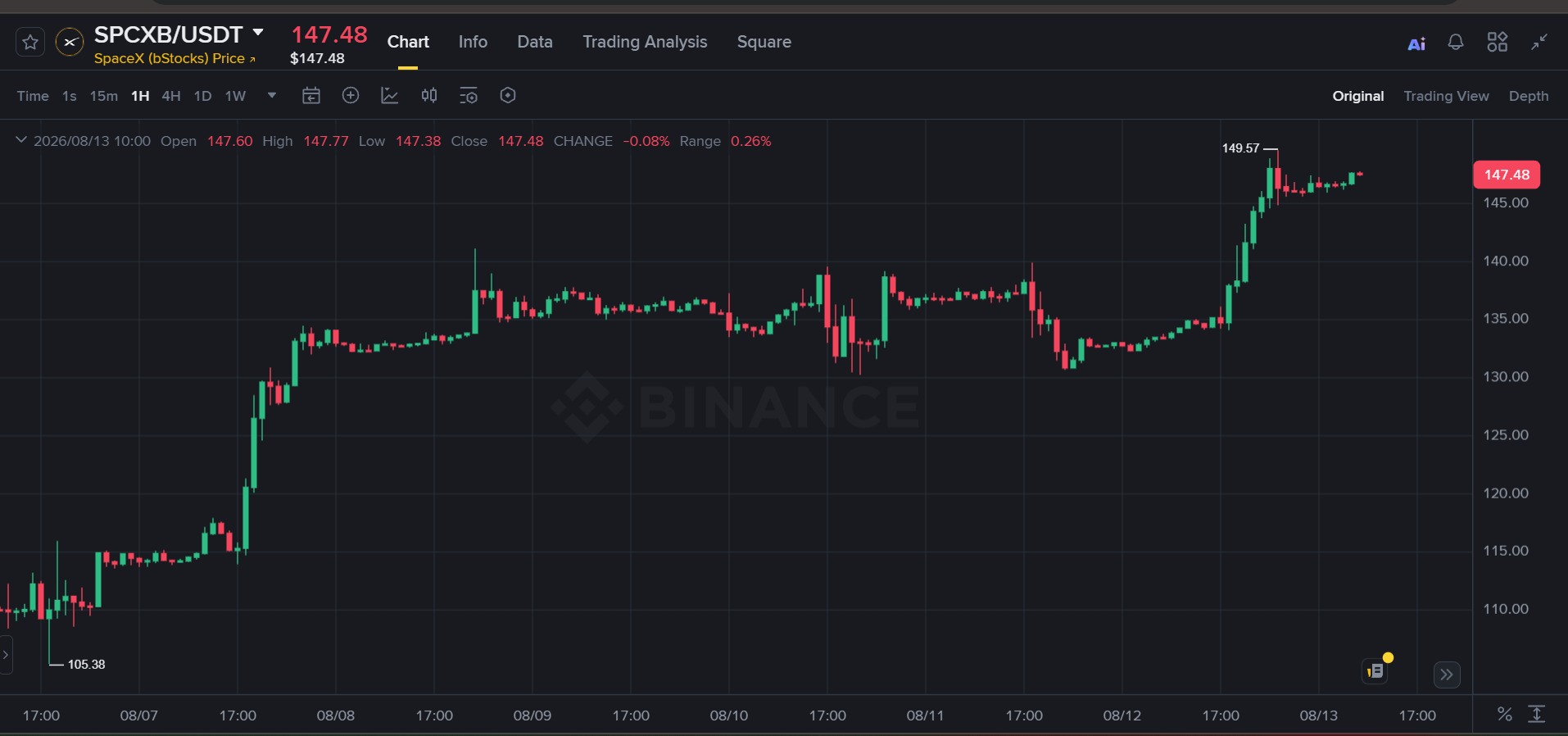
Task: Click the Open value 147.60
Action: click(x=229, y=141)
